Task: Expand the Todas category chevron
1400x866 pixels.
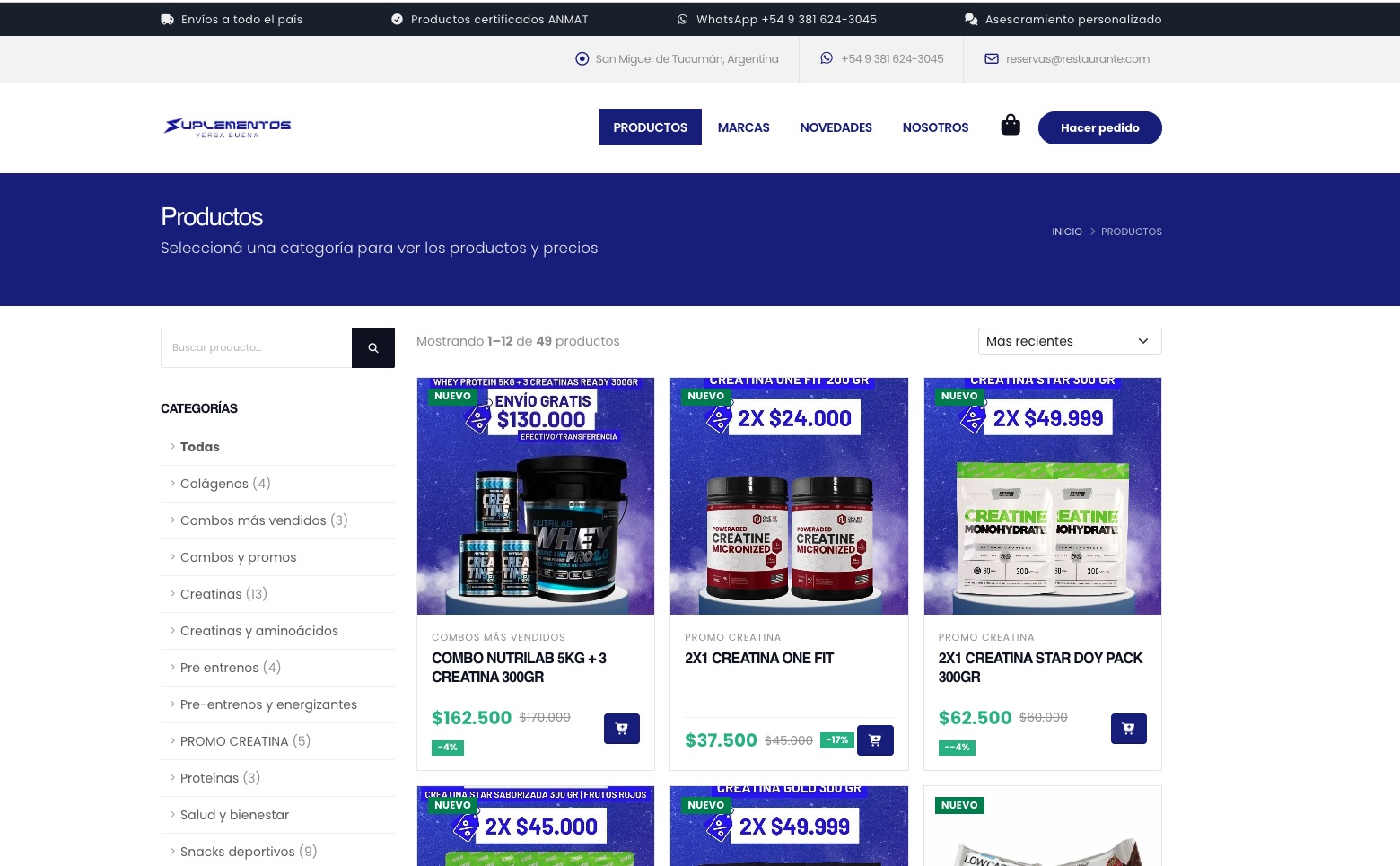Action: [x=172, y=446]
